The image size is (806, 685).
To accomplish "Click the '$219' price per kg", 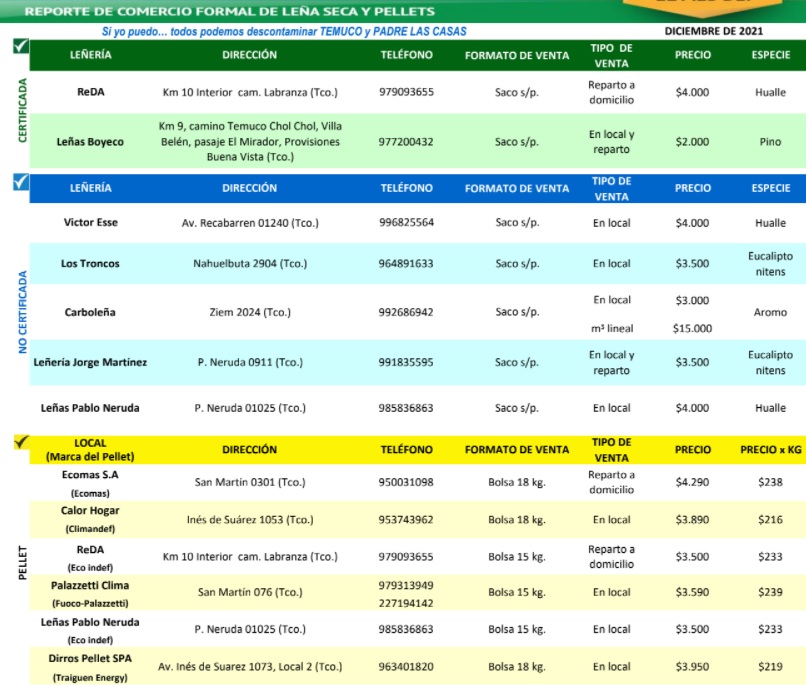I will pos(770,667).
